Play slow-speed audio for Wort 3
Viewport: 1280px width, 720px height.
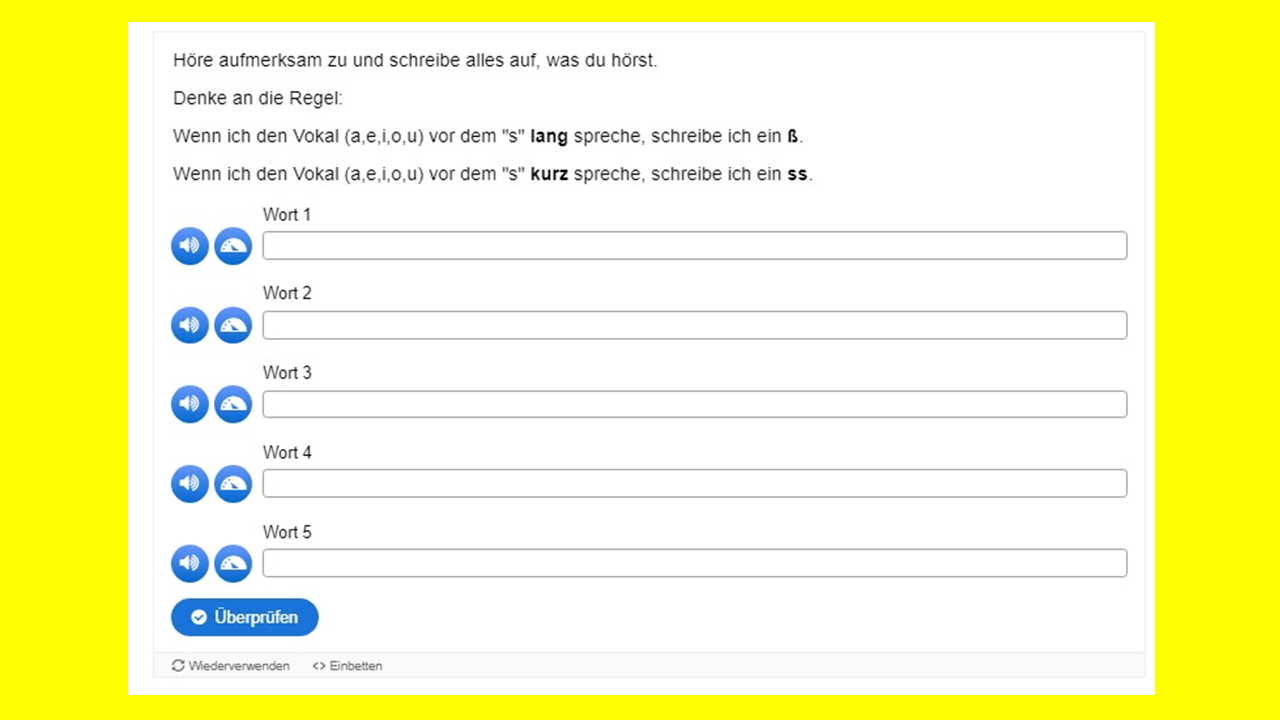pos(233,404)
